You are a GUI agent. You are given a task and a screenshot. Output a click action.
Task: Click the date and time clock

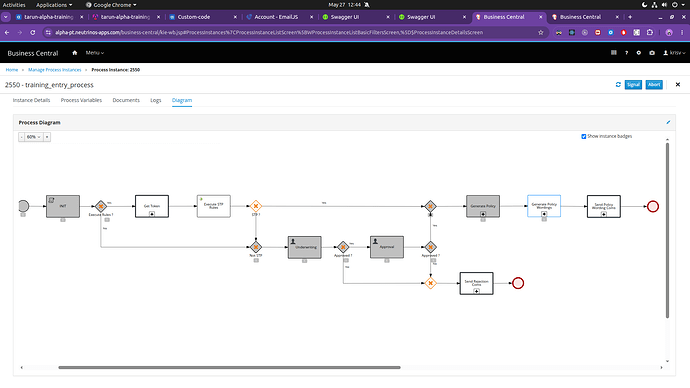(345, 5)
